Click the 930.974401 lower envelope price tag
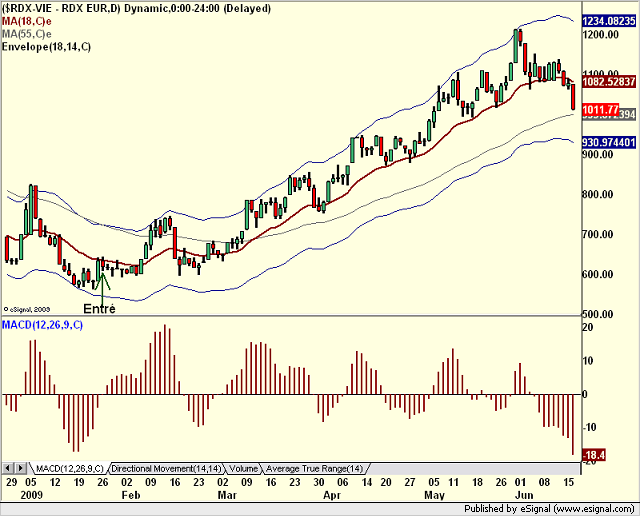 pos(609,142)
